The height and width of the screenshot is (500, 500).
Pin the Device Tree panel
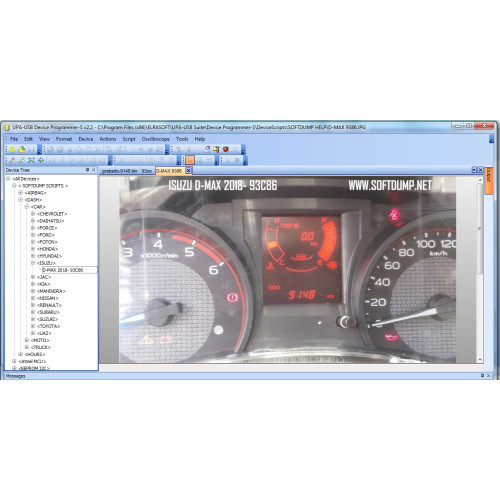87,170
